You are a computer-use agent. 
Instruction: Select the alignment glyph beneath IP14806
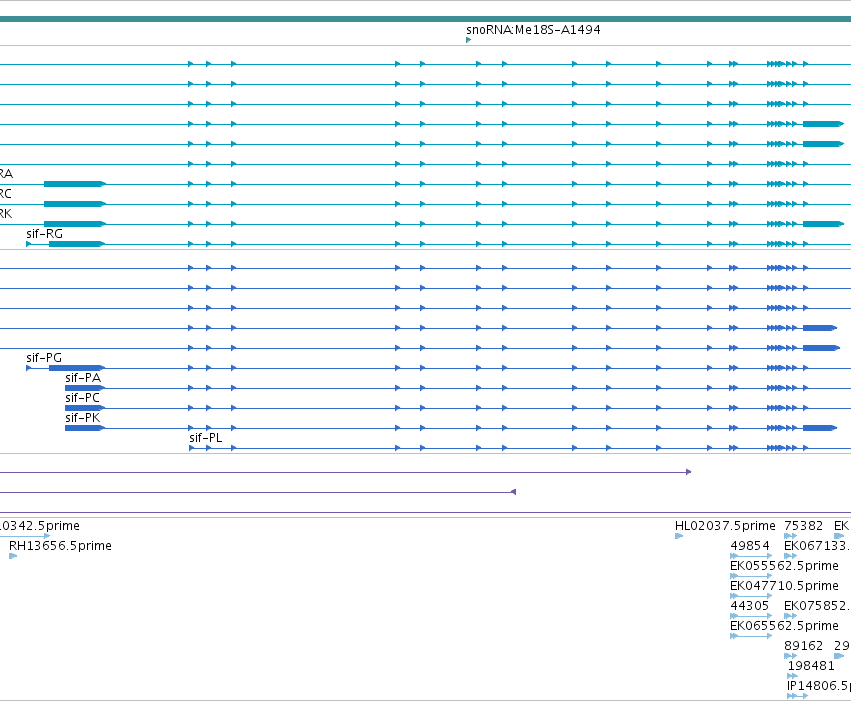(x=798, y=696)
